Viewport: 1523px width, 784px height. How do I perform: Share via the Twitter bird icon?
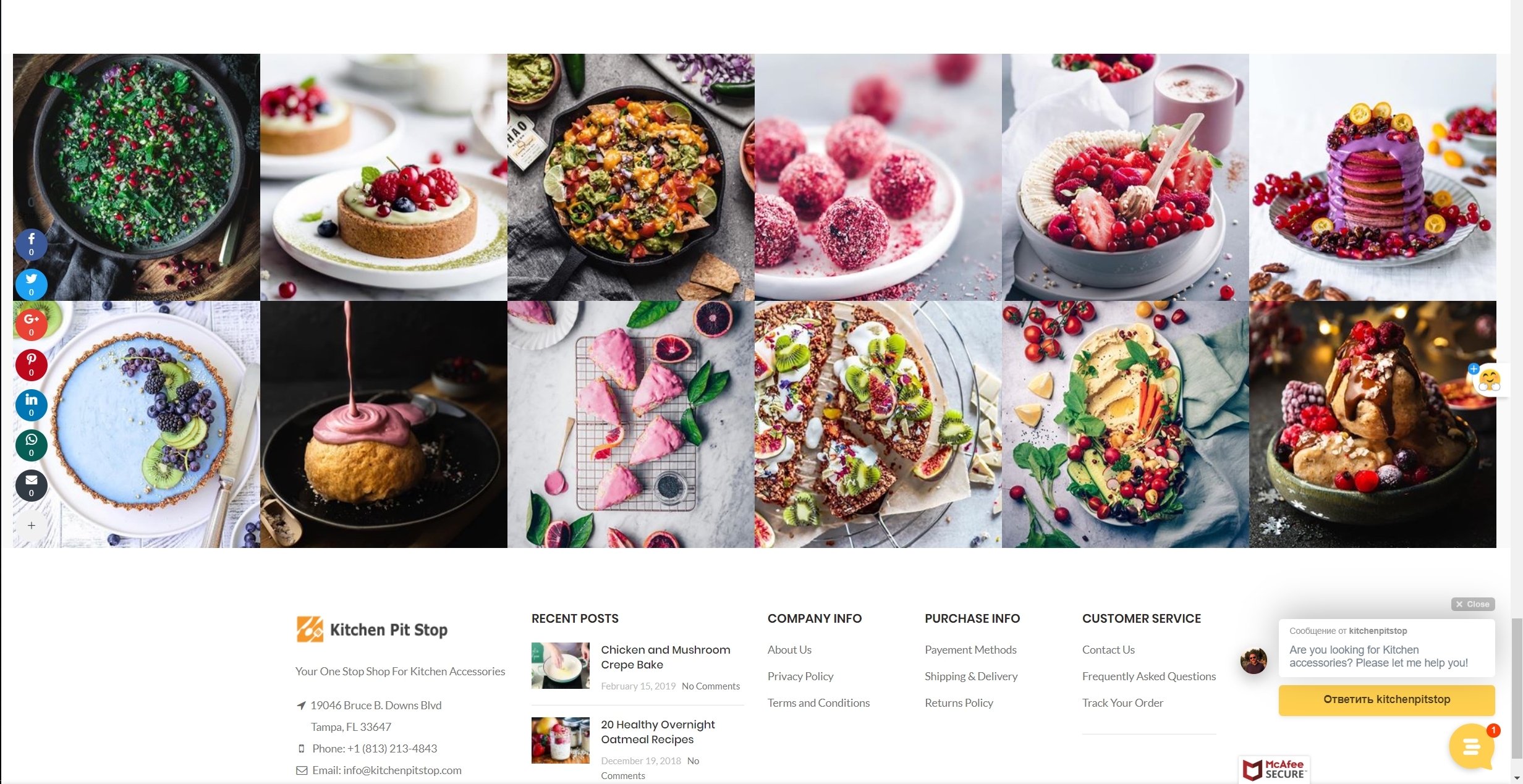31,285
